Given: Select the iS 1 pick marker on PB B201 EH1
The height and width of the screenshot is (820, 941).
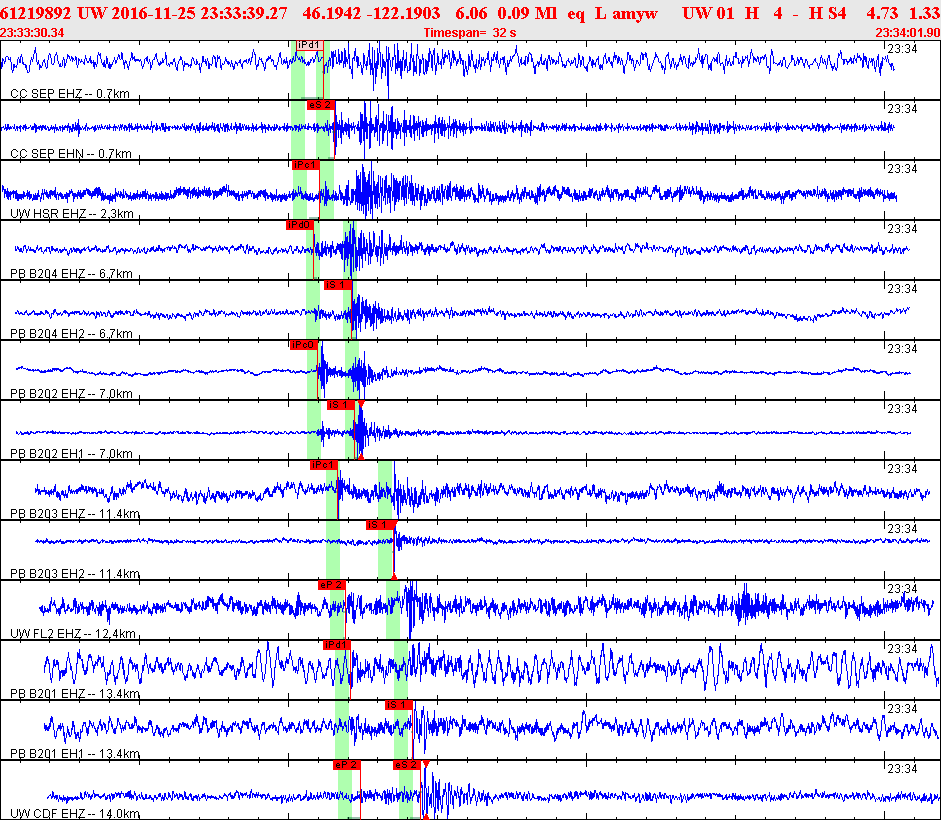Looking at the screenshot, I should click(x=399, y=705).
